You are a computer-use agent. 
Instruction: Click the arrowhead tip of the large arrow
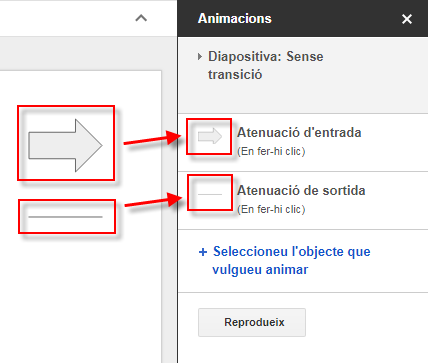[99, 145]
